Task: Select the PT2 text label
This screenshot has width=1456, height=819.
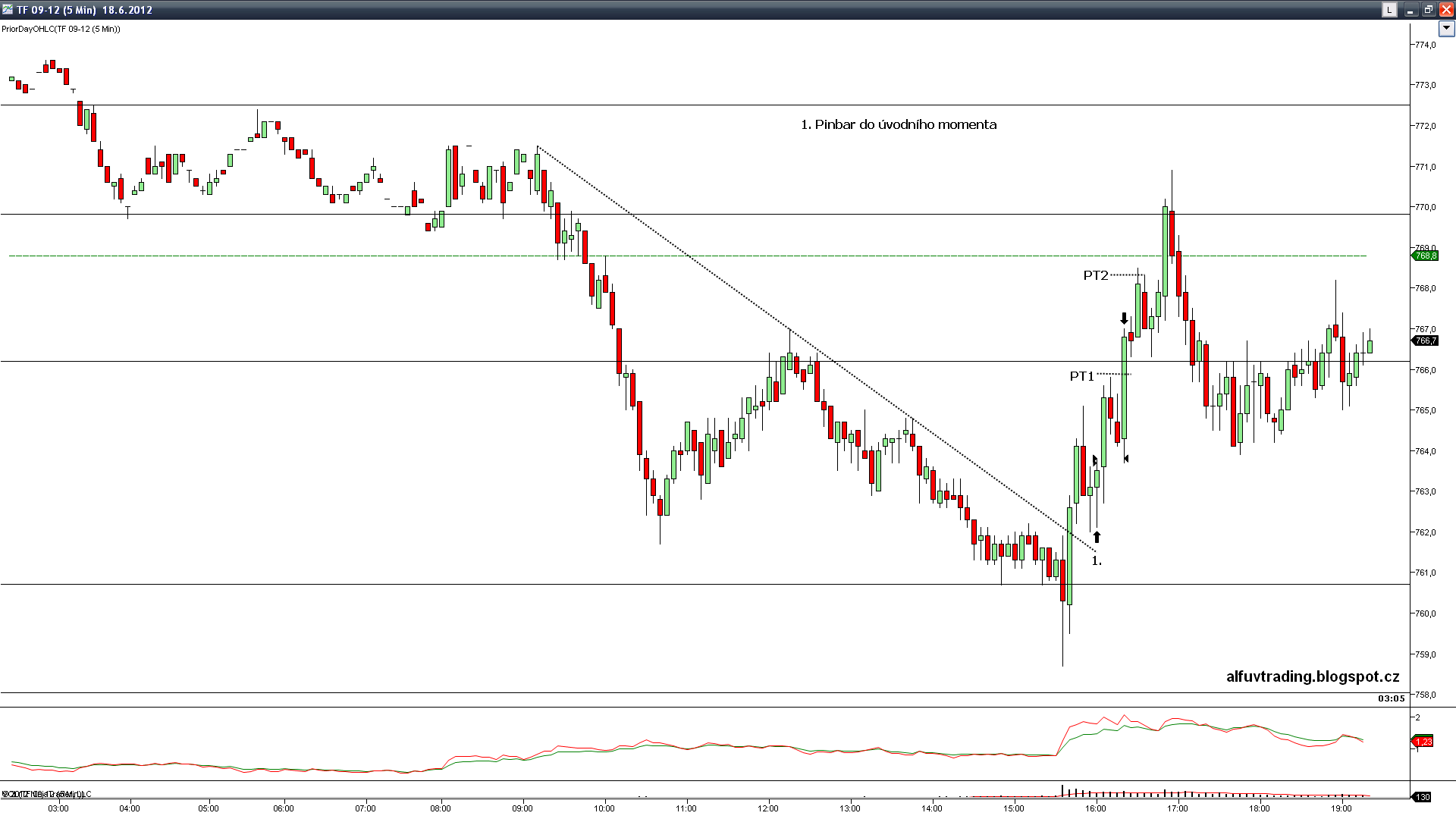Action: point(1096,275)
